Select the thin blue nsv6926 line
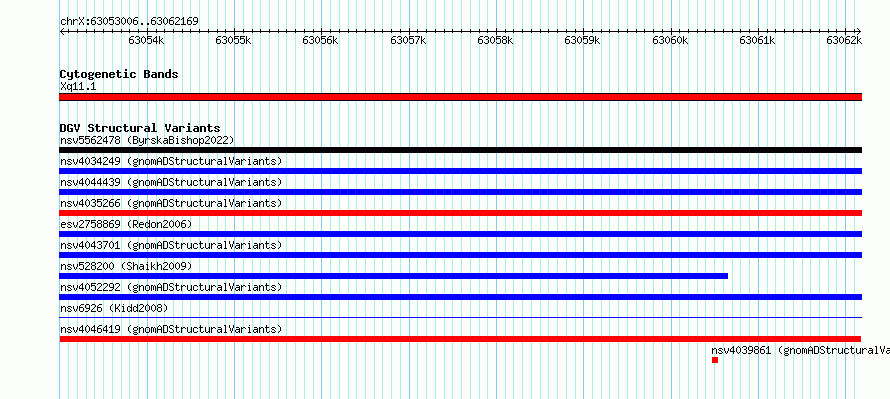Image resolution: width=890 pixels, height=399 pixels. tap(460, 318)
